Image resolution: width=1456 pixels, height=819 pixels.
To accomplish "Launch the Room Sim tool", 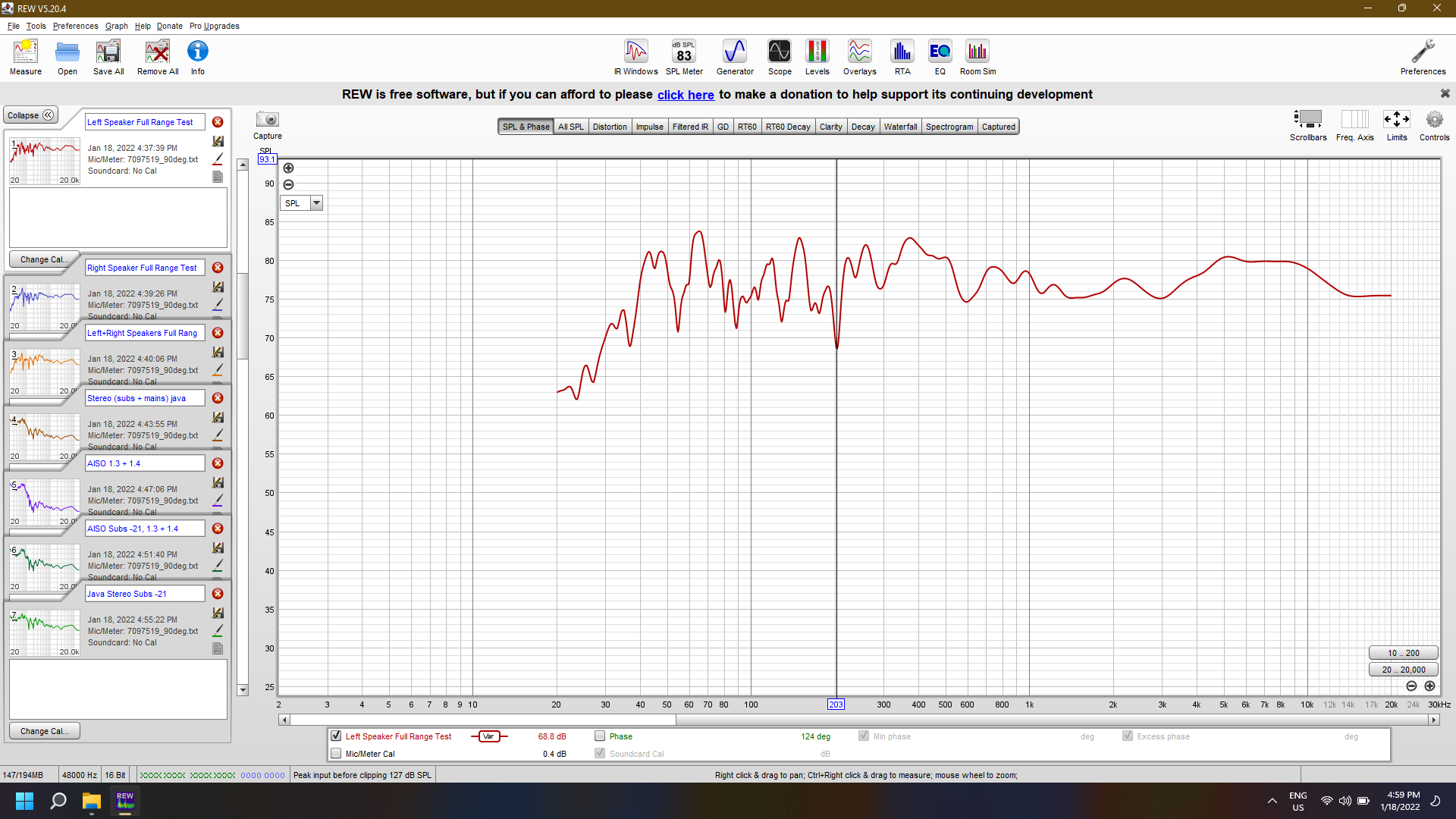I will tap(977, 57).
